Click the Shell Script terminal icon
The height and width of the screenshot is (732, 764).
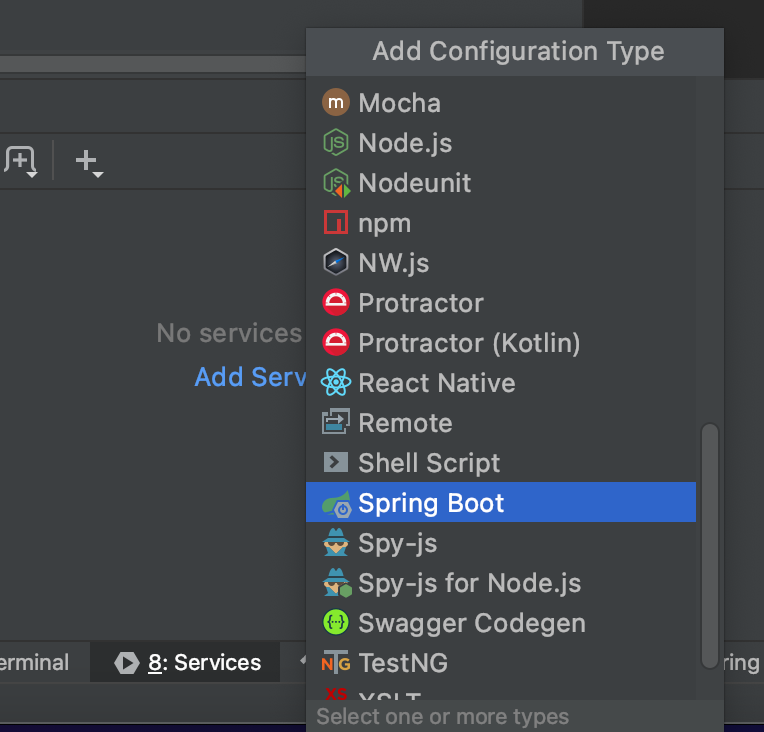pyautogui.click(x=335, y=463)
